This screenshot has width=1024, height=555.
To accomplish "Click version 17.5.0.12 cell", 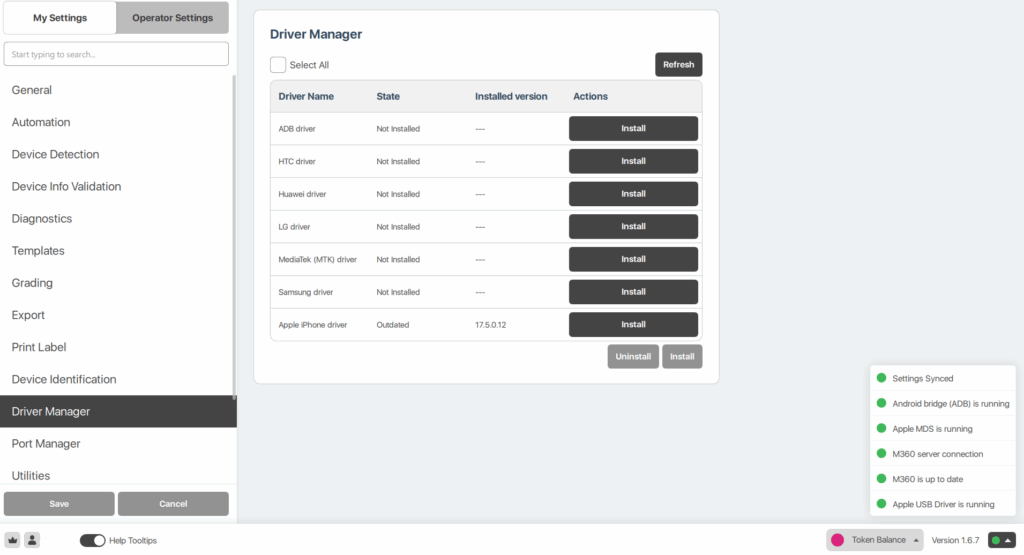I will click(490, 325).
